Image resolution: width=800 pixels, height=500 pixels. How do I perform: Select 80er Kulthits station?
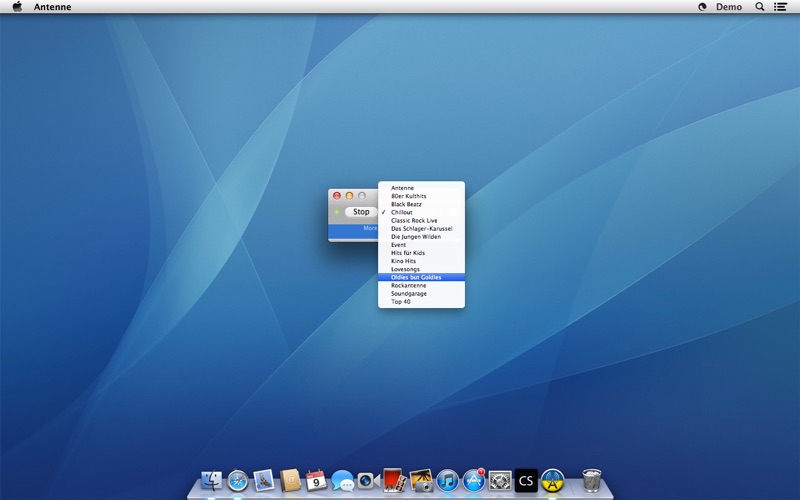point(421,196)
